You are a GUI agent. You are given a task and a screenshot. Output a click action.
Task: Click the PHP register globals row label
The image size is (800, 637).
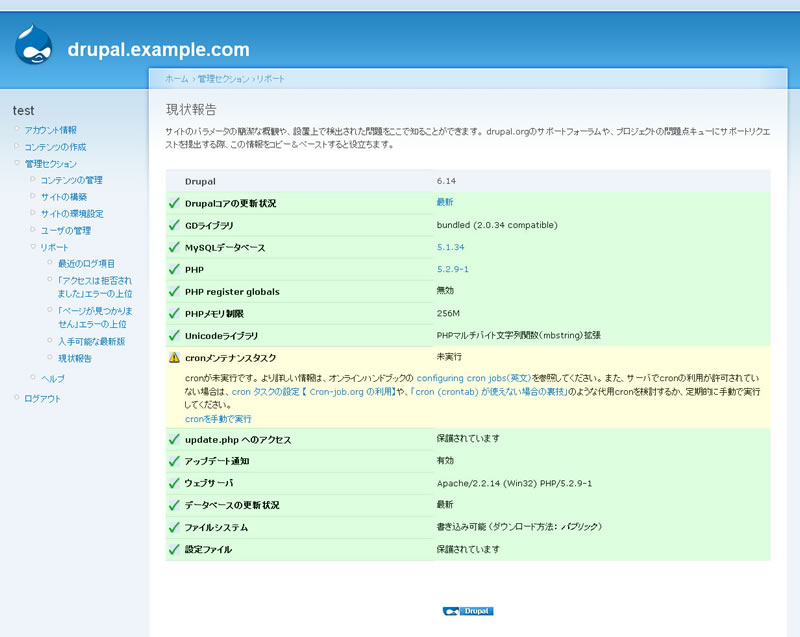(232, 292)
